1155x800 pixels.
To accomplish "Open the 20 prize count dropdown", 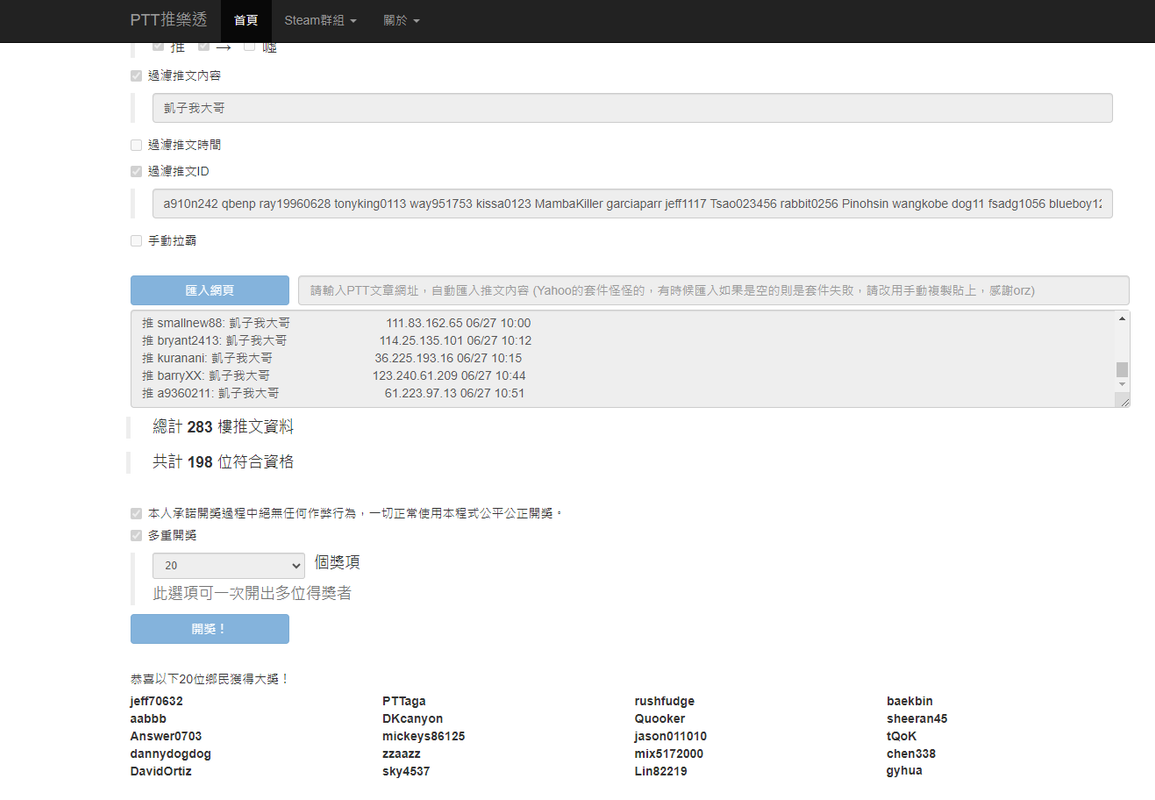I will pyautogui.click(x=228, y=566).
